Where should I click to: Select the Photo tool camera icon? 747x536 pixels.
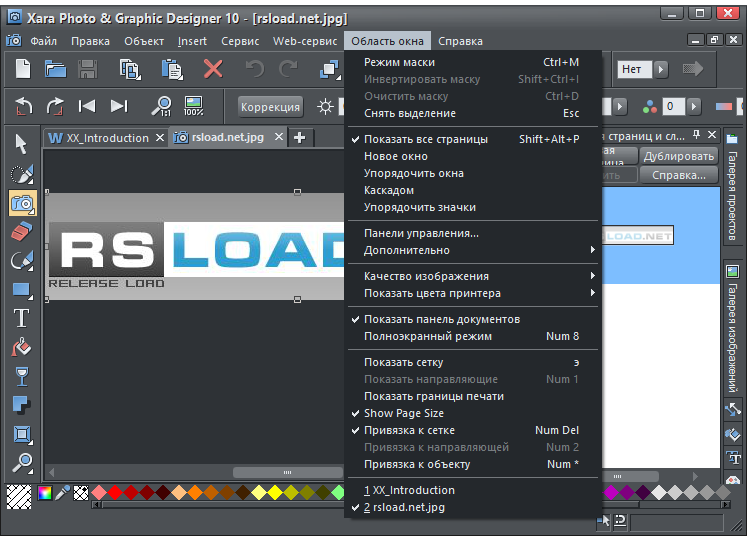pos(22,203)
